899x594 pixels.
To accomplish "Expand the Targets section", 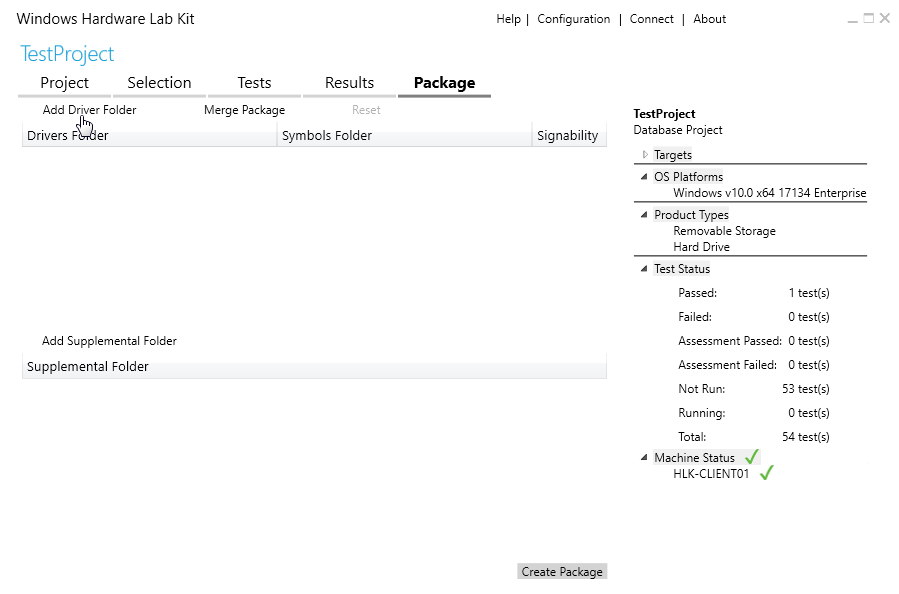I will click(x=645, y=155).
